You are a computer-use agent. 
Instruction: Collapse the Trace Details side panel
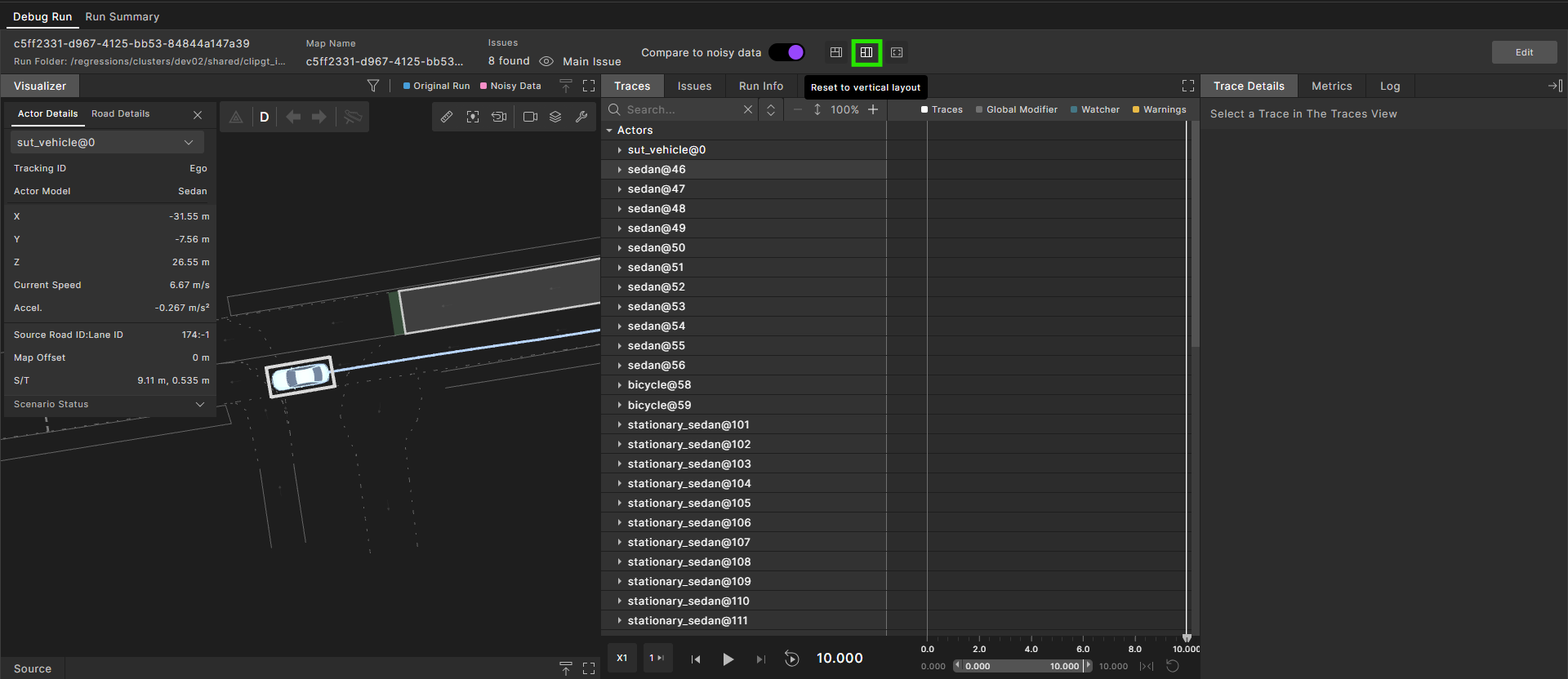[x=1555, y=86]
